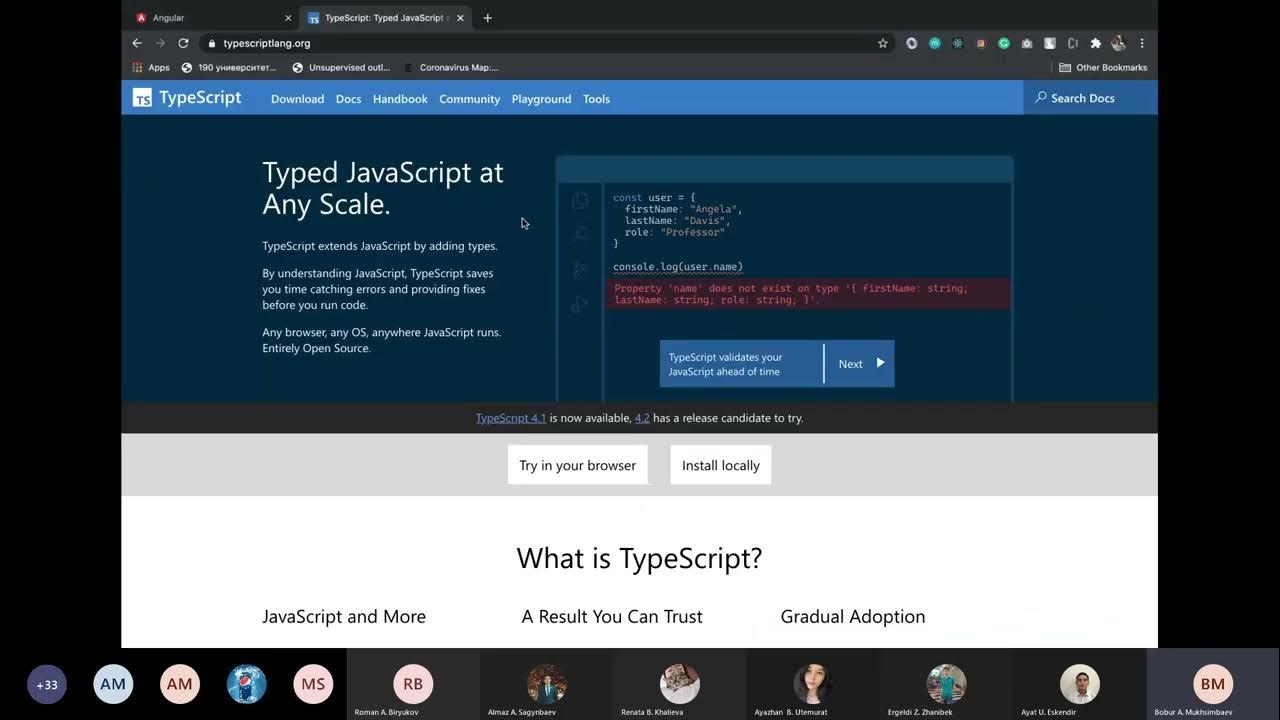Click the gray 'Ci' extension icon

[x=1072, y=43]
